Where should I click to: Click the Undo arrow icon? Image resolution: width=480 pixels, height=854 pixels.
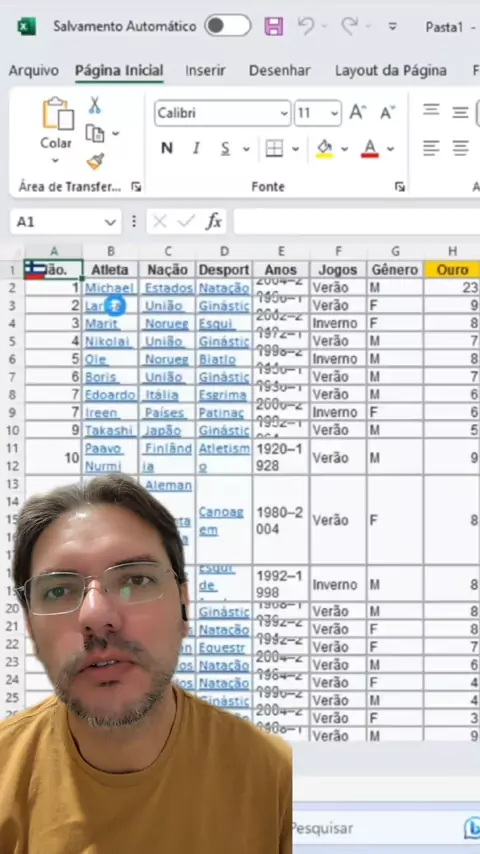(306, 26)
